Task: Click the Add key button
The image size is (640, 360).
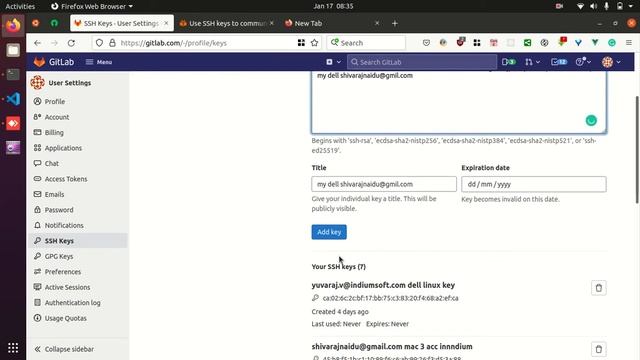Action: 329,232
